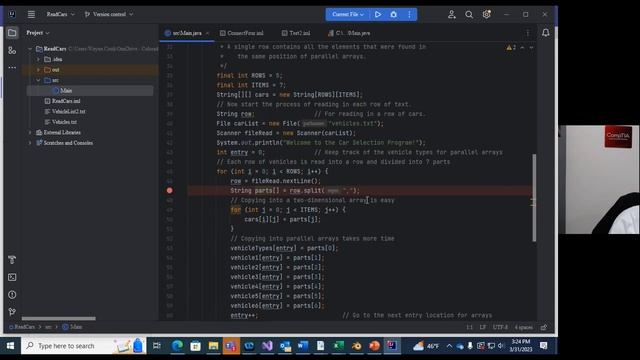Switch to the C:\...\Main.java tab

(349, 33)
